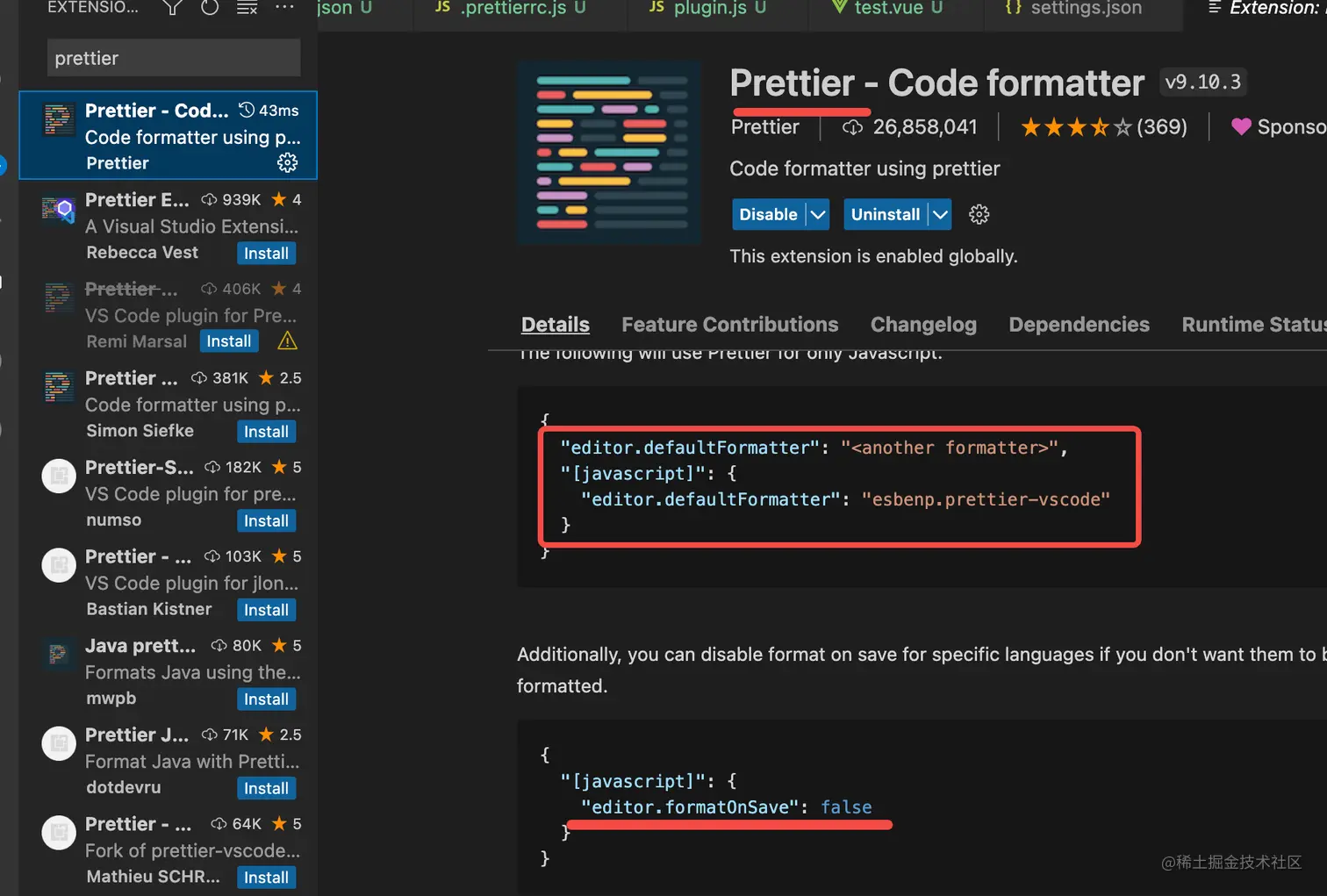Image resolution: width=1327 pixels, height=896 pixels.
Task: Open the Feature Contributions tab
Action: (x=730, y=325)
